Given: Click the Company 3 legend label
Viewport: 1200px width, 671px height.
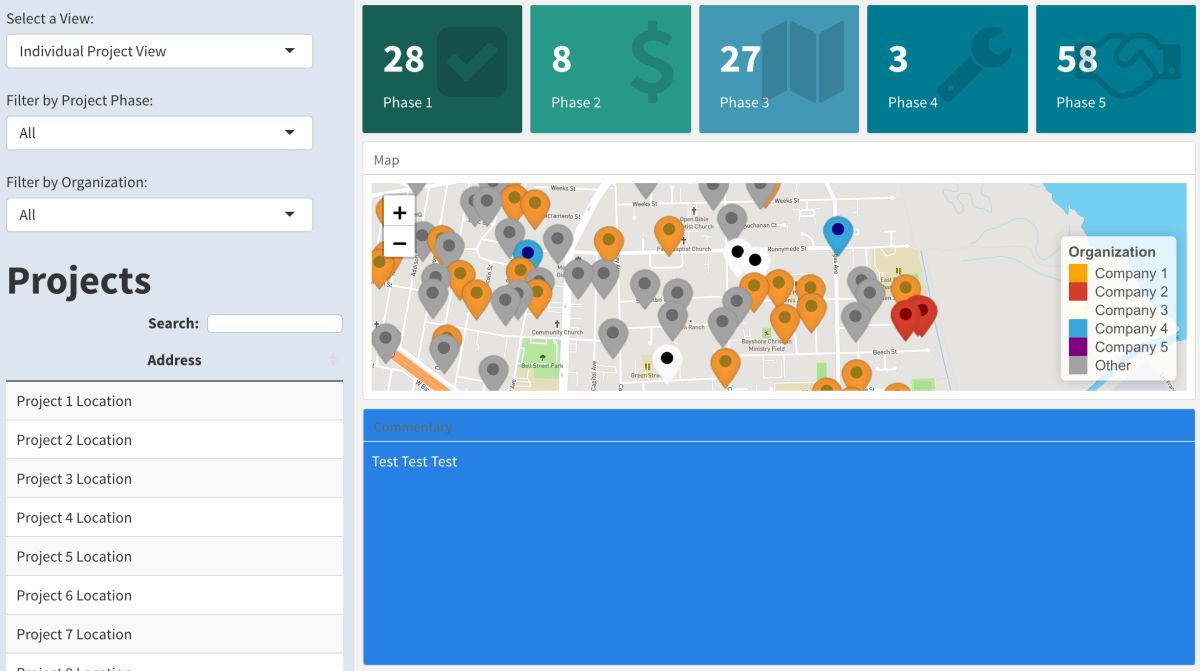Looking at the screenshot, I should [x=1131, y=310].
